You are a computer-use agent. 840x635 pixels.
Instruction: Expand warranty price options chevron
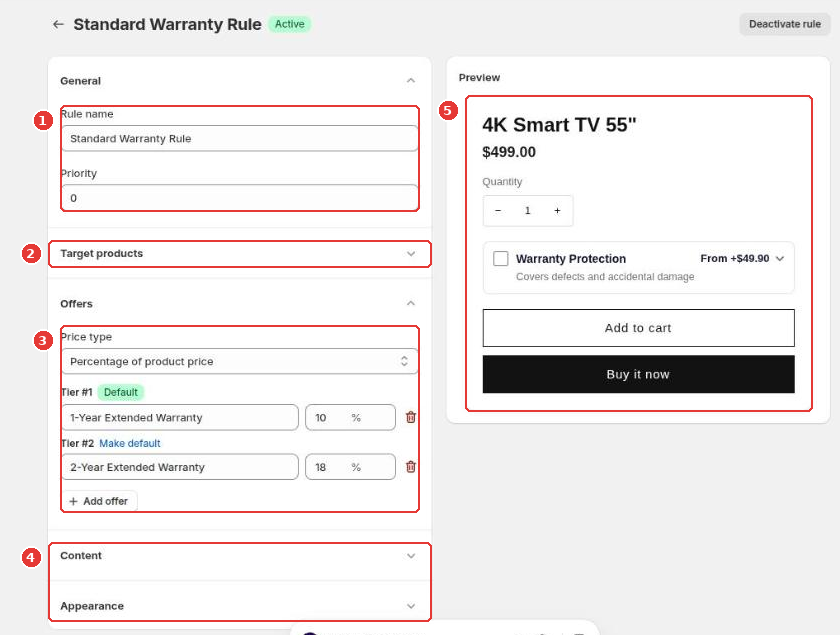tap(780, 259)
